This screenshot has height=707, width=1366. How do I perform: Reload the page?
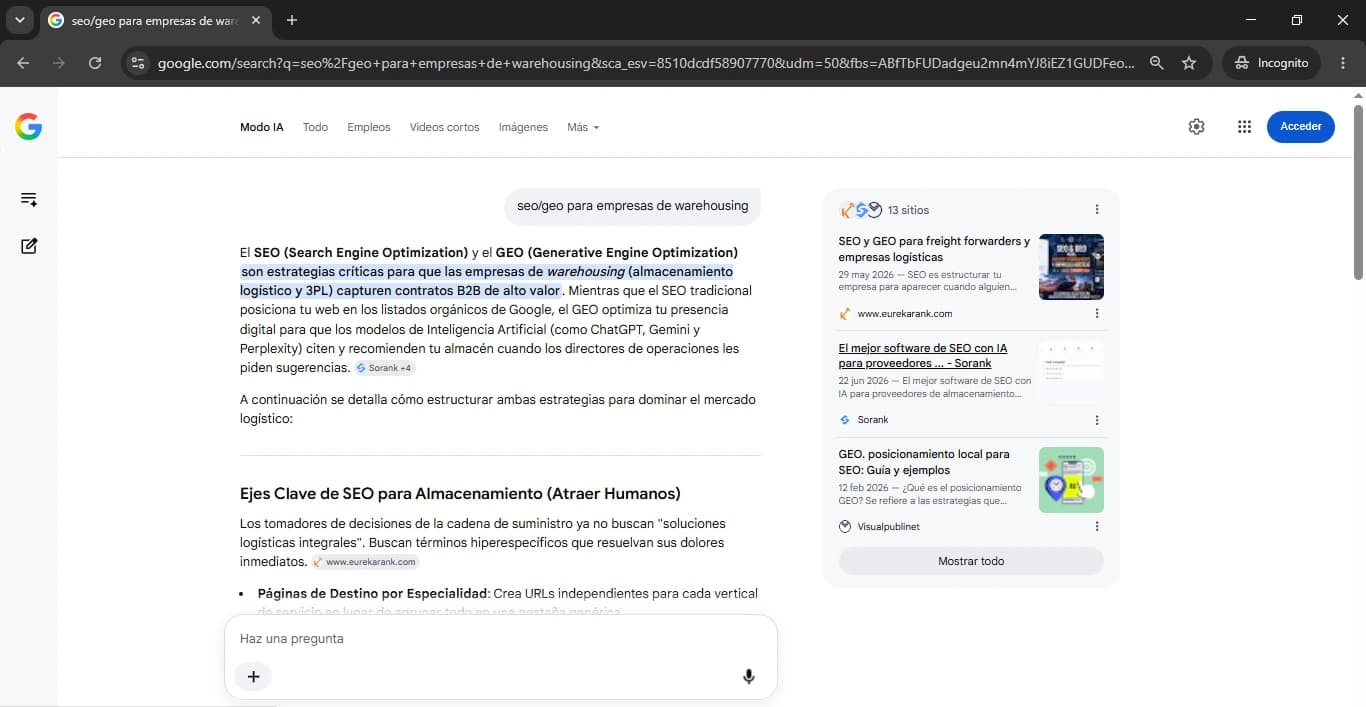95,63
